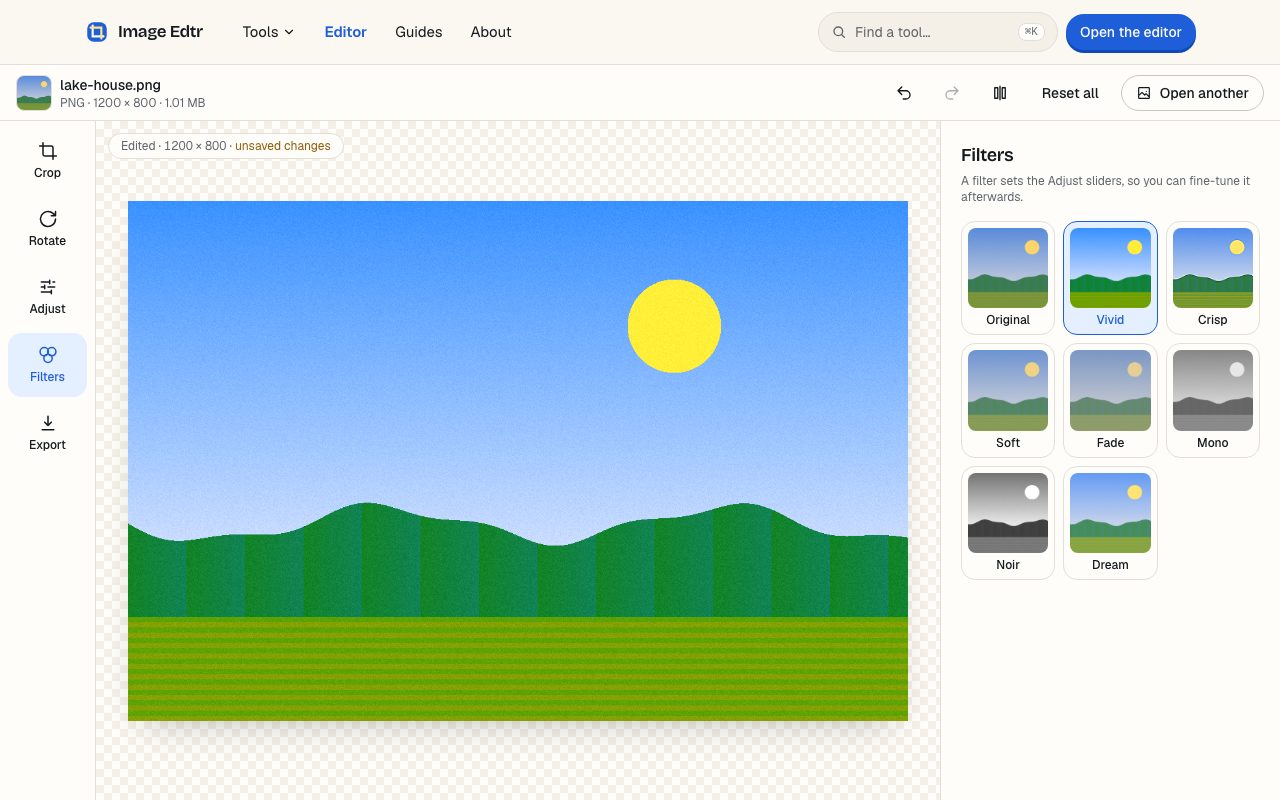Apply the Crisp filter thumbnail
Screen dimensions: 1280x800
[1212, 278]
